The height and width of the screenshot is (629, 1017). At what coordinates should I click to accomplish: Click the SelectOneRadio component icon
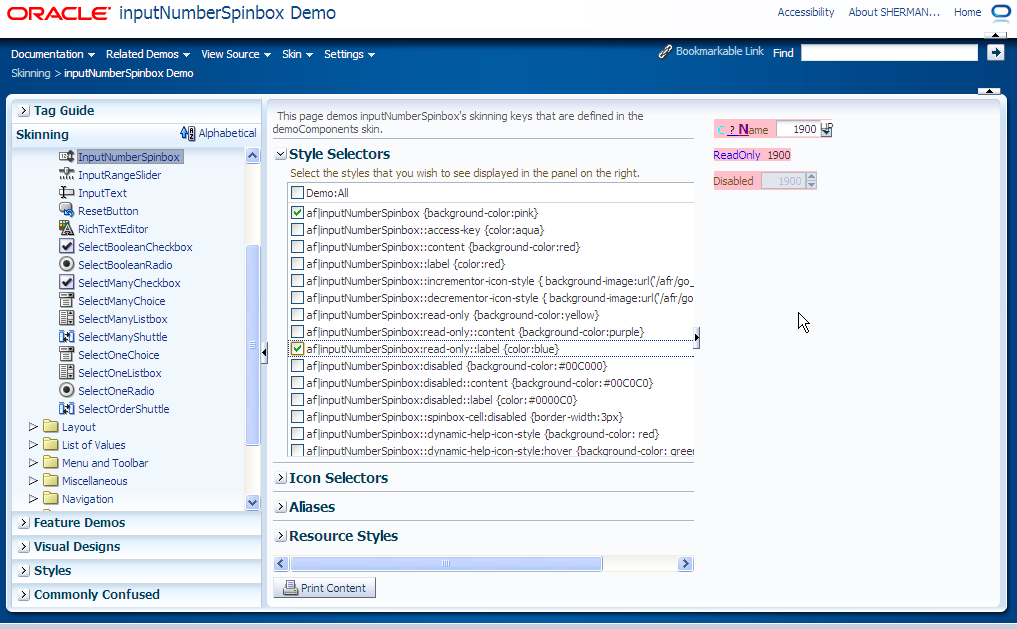(66, 390)
